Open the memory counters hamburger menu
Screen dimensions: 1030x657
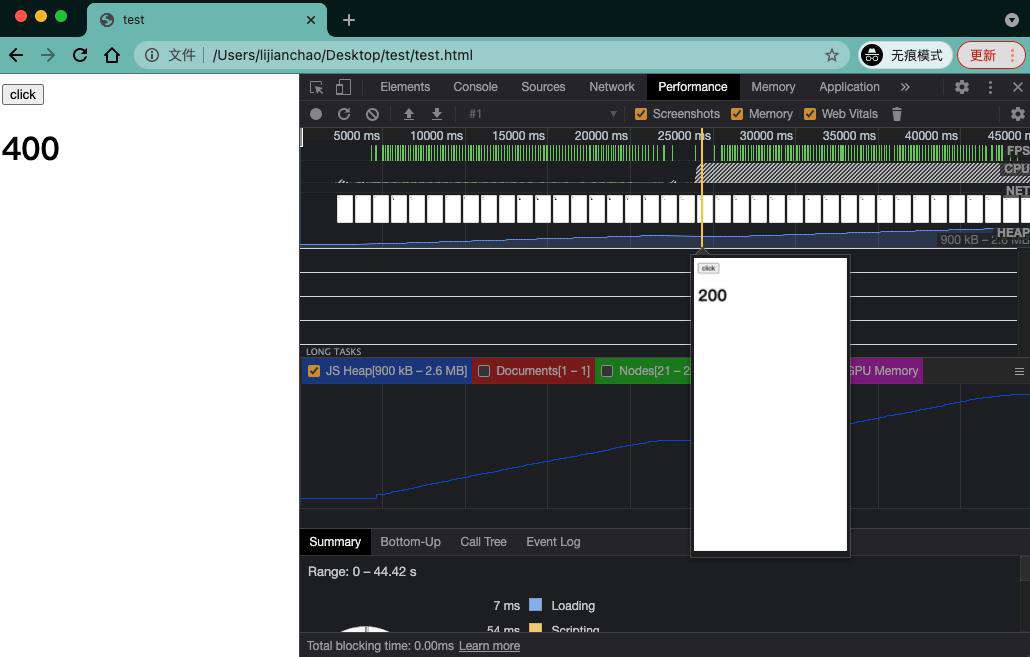[x=1019, y=372]
